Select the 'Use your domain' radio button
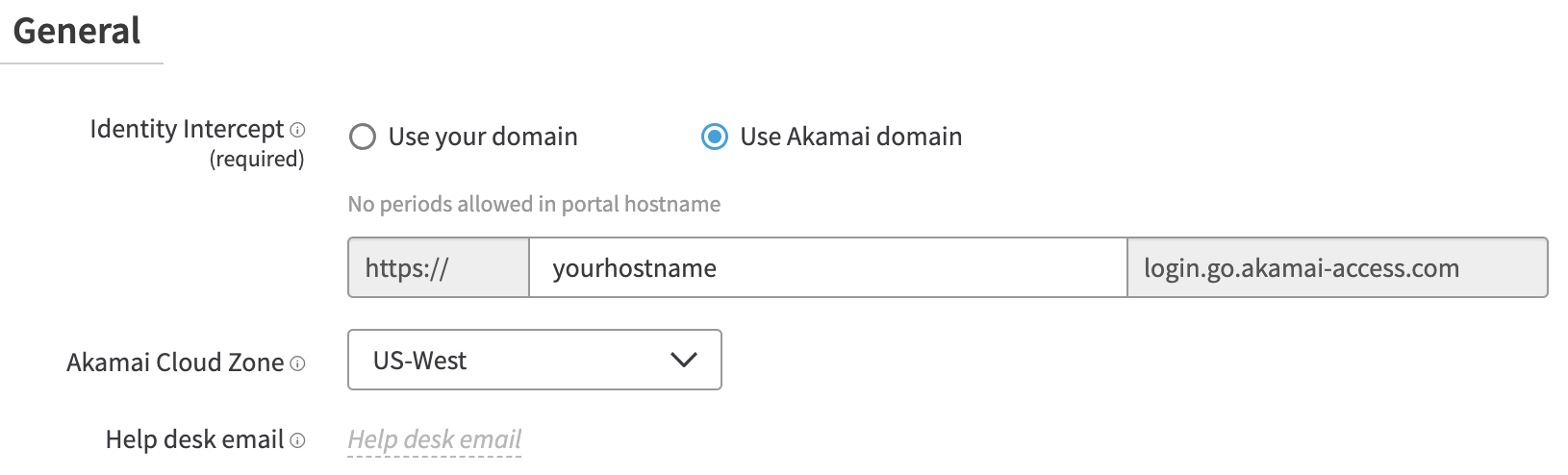The image size is (1568, 475). (x=363, y=137)
